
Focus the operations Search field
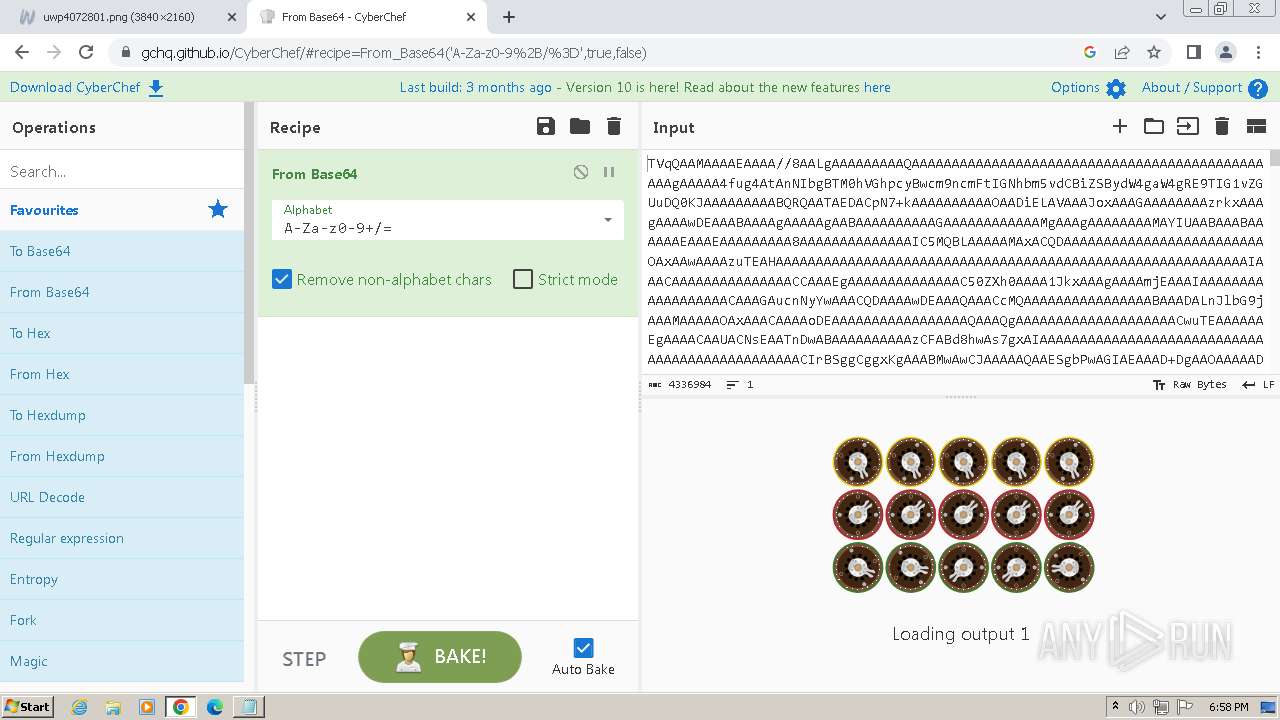[x=122, y=171]
